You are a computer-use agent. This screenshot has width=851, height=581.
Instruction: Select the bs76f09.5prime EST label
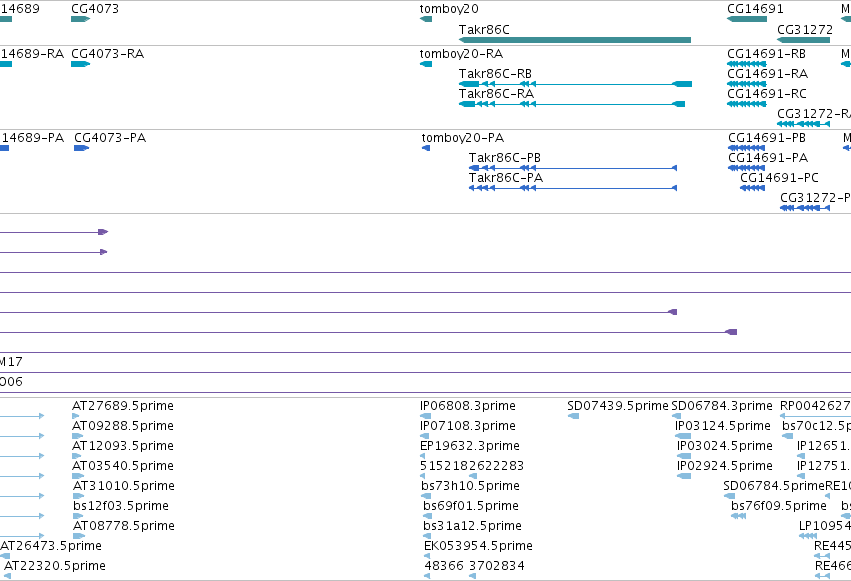779,507
